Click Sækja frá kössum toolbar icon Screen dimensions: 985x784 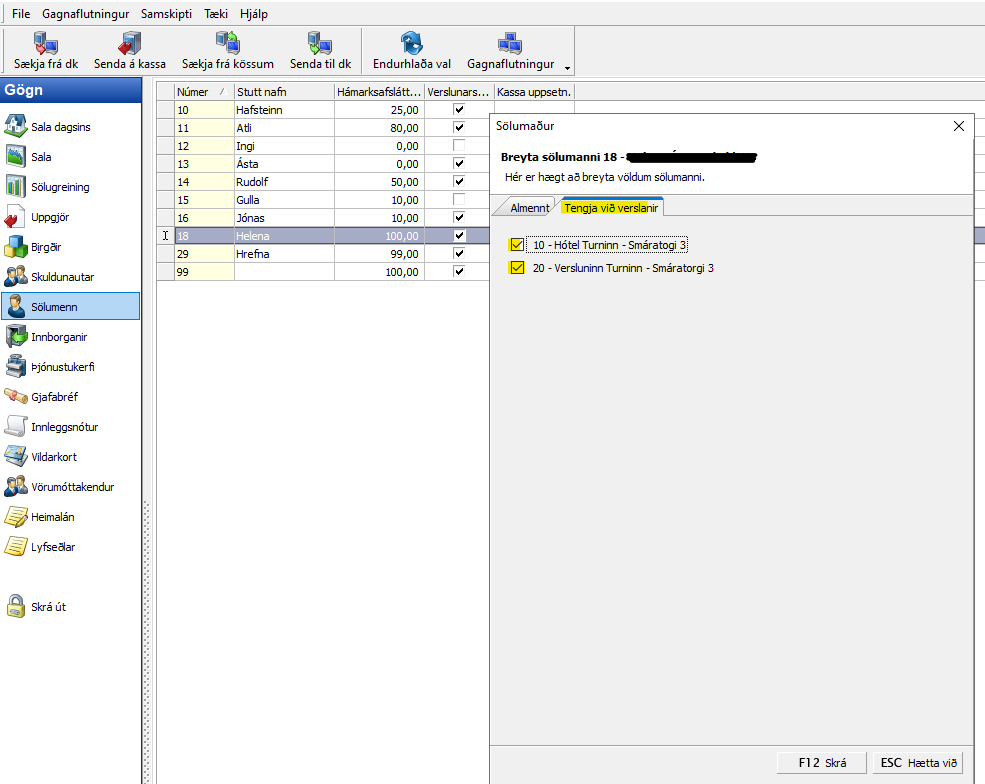[227, 44]
